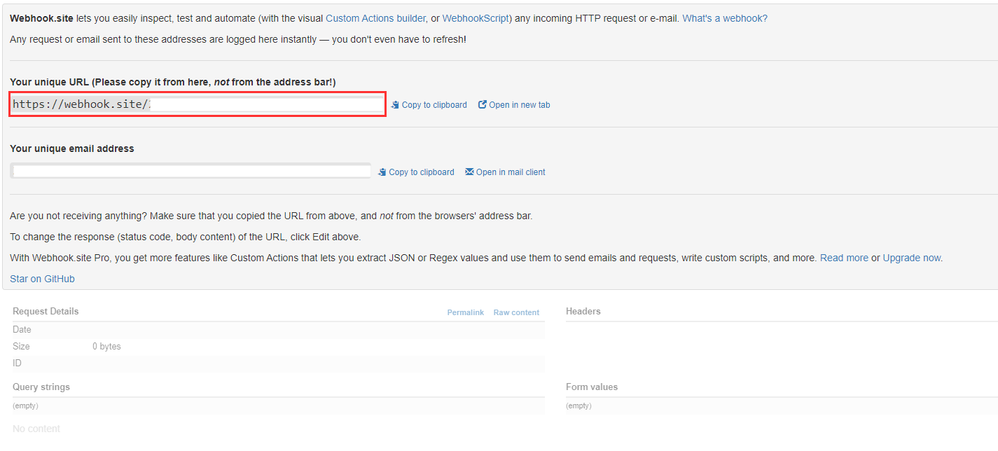The height and width of the screenshot is (451, 998).
Task: Click clipboard icon beside the unique URL
Action: pos(395,105)
